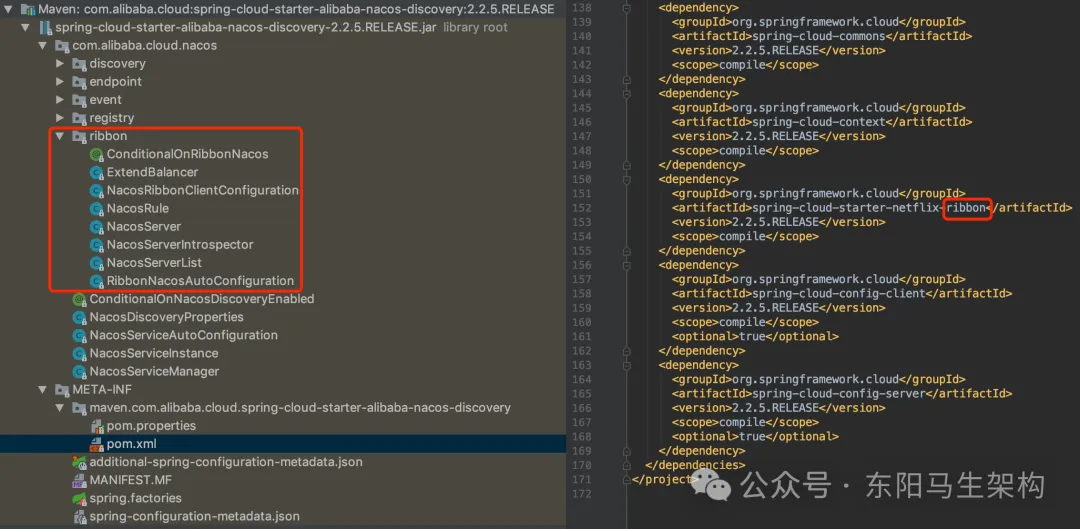Click the NacosServerList class icon

96,263
